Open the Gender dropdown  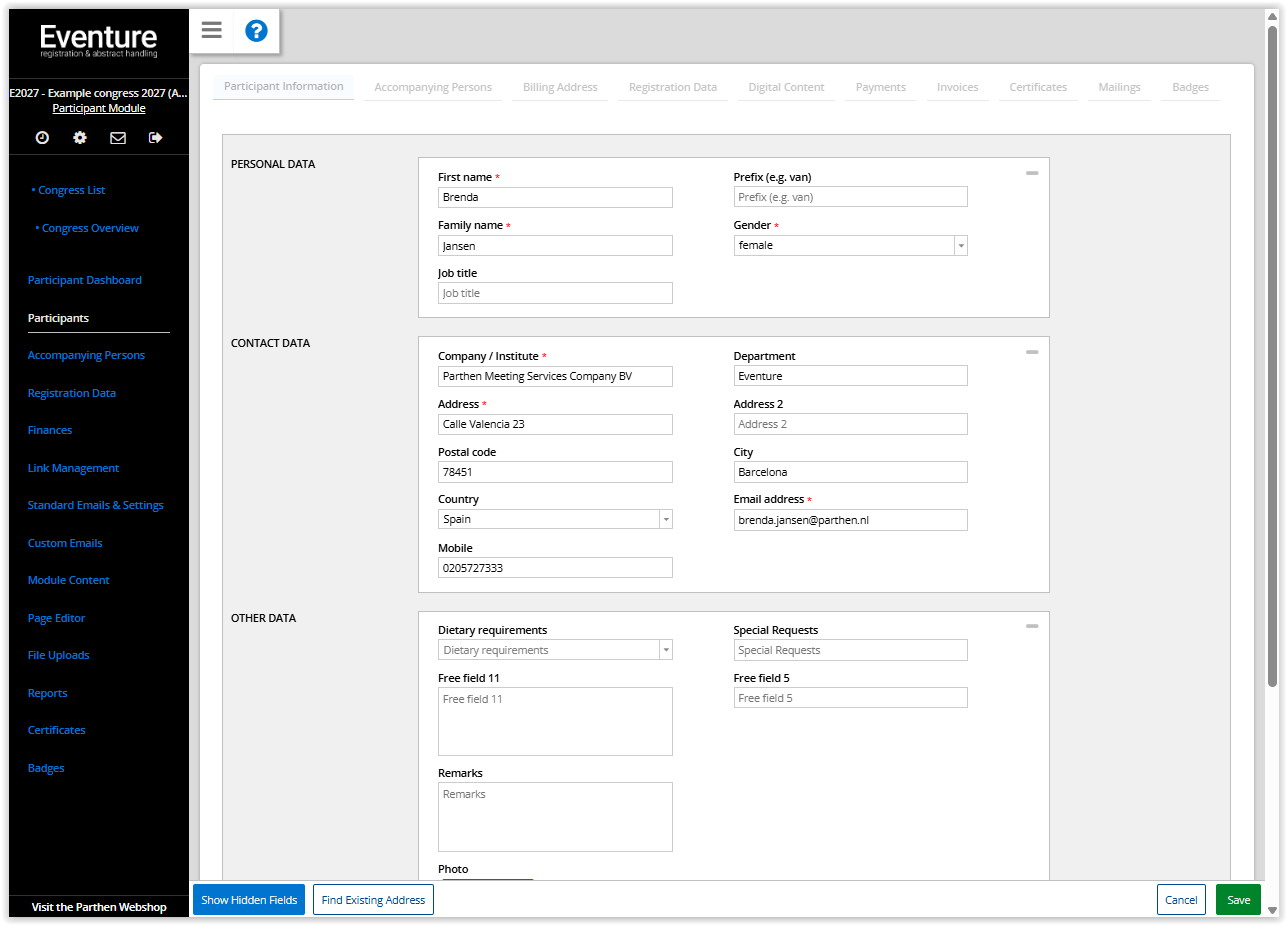coord(960,246)
